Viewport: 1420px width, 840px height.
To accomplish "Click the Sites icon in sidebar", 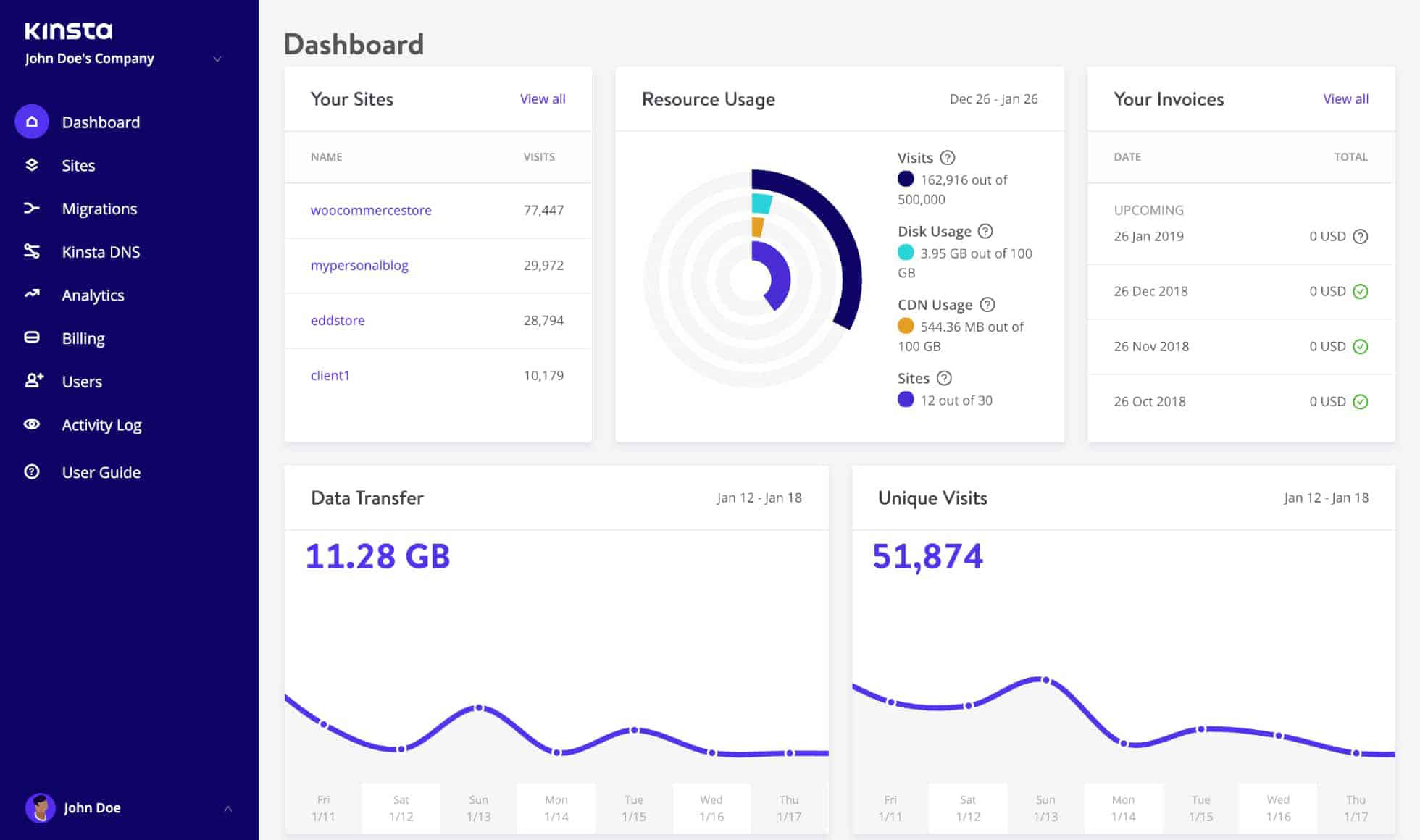I will 32,164.
